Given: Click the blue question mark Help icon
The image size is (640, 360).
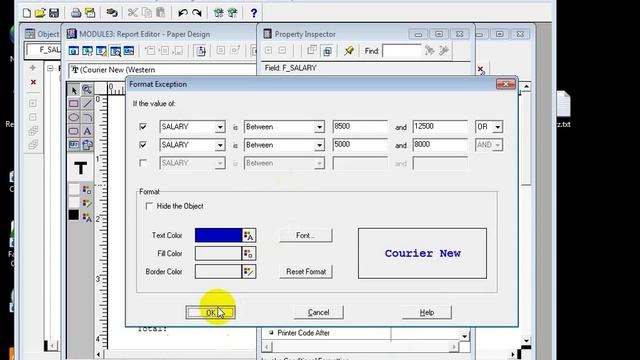Looking at the screenshot, I should pos(254,13).
